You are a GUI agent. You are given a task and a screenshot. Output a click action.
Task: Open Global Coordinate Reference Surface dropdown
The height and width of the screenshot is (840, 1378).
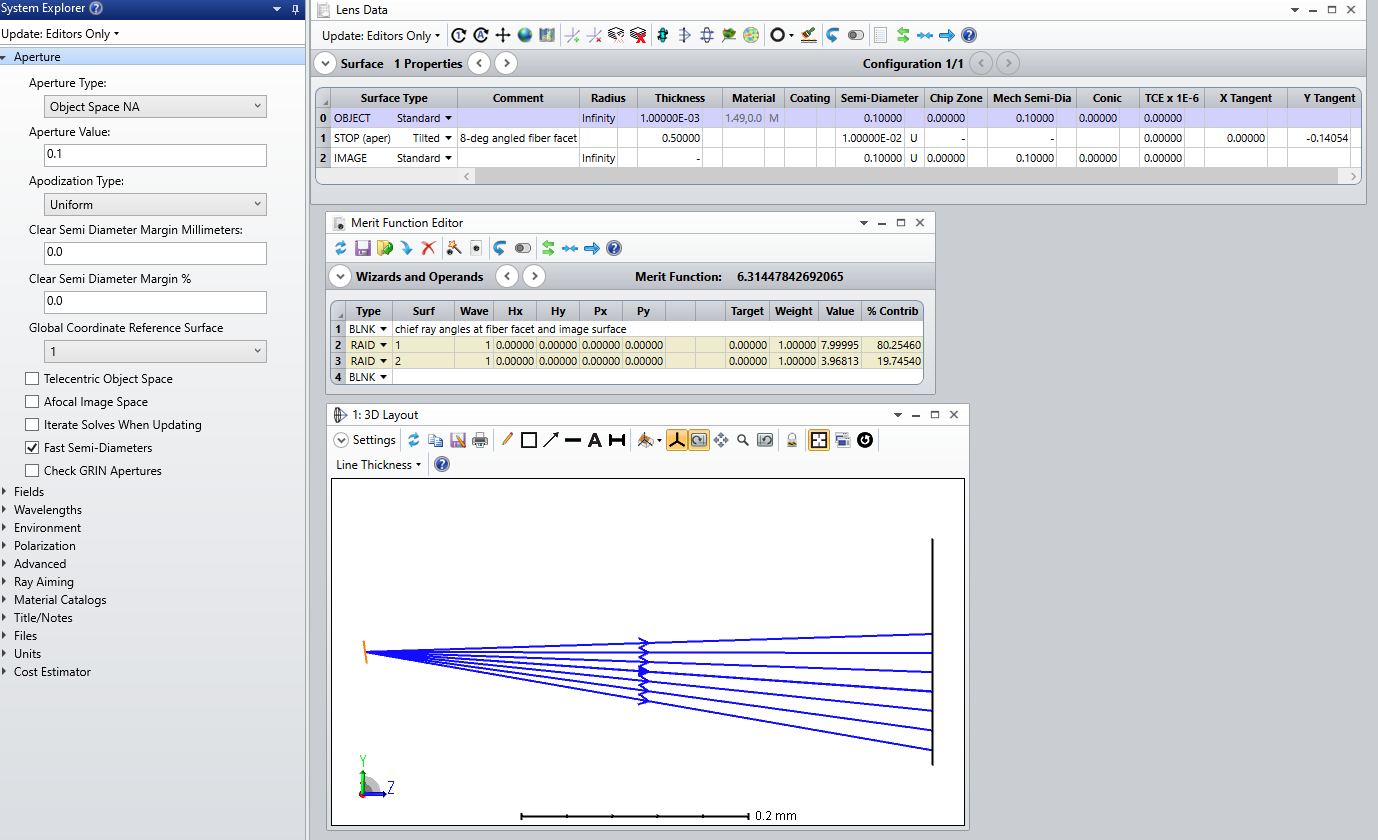pyautogui.click(x=156, y=351)
